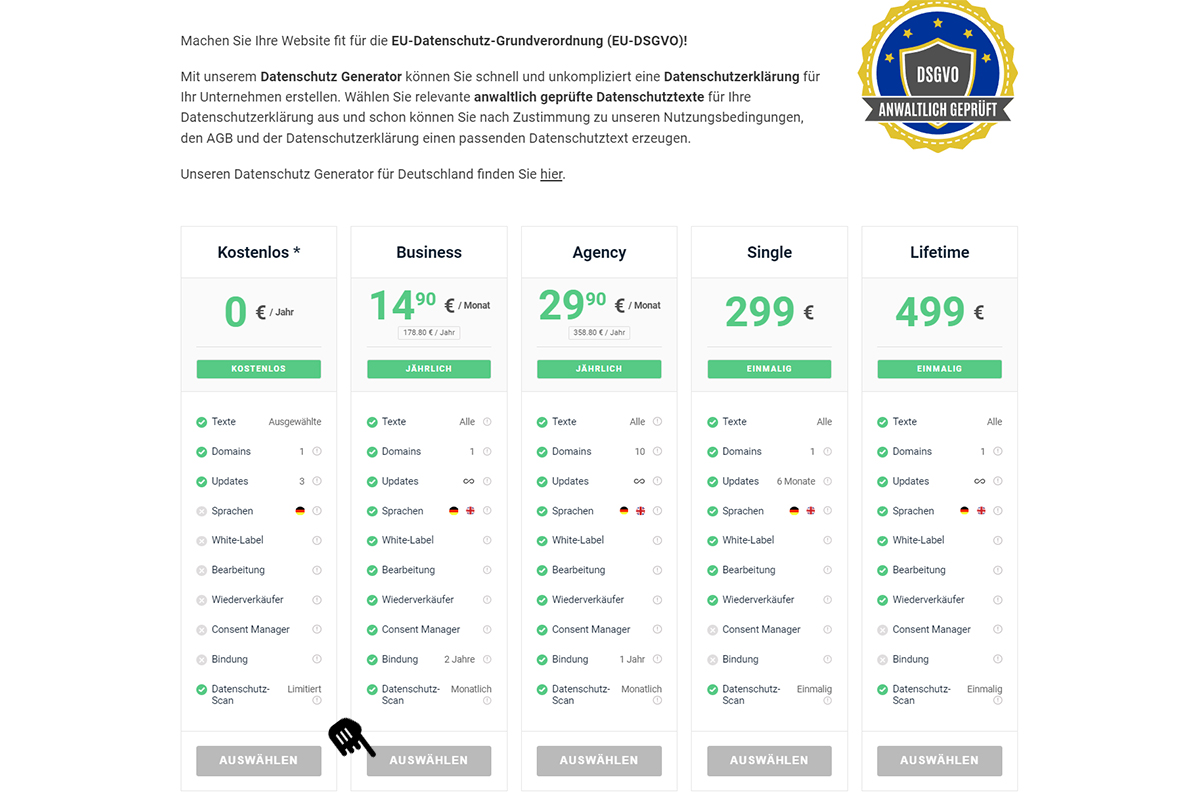Click the UK flag in Business plan Sprachen
1200x800 pixels.
[x=470, y=511]
